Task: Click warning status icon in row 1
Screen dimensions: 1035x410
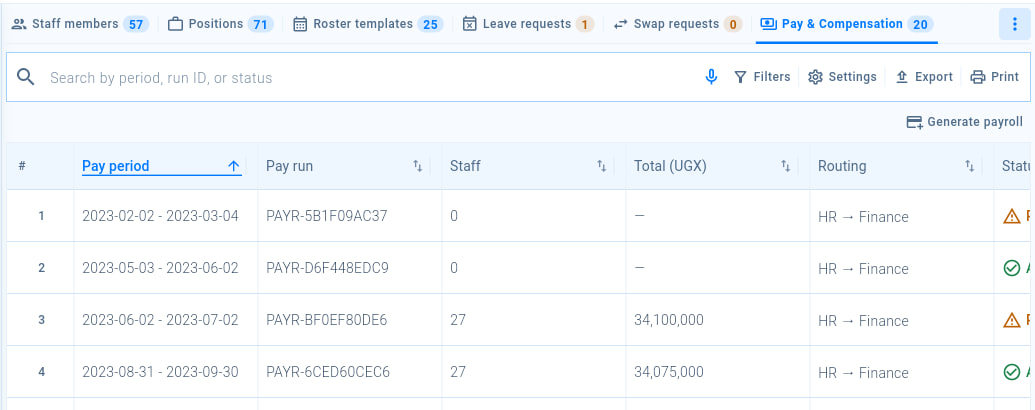Action: tap(1011, 216)
